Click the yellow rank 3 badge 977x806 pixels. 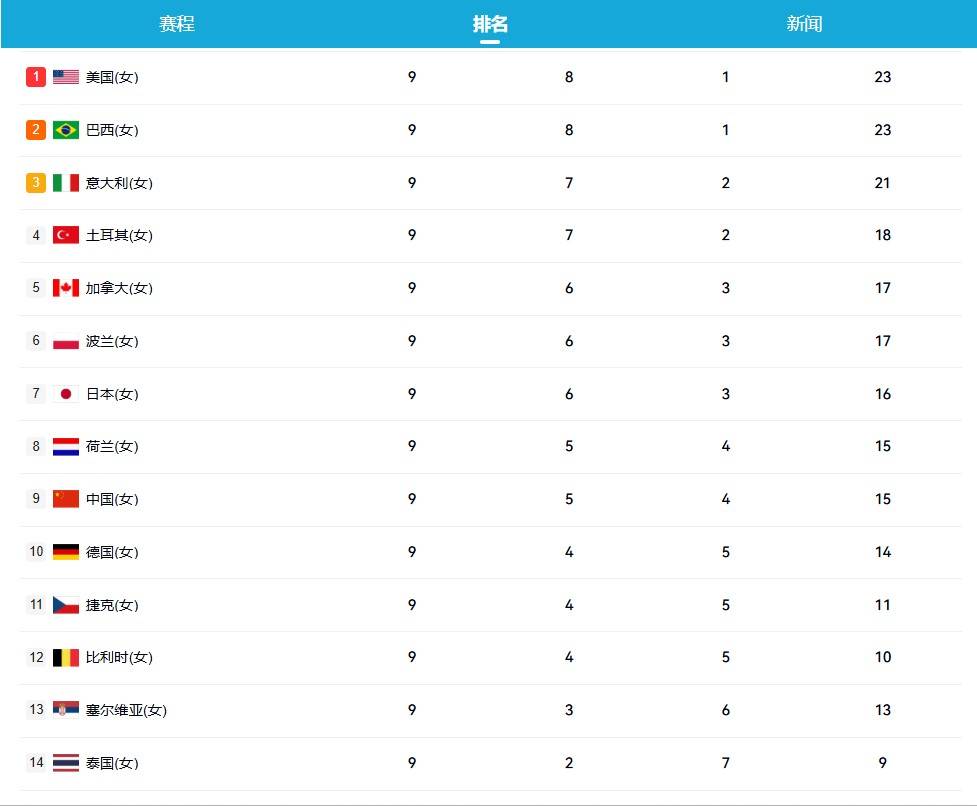click(36, 183)
